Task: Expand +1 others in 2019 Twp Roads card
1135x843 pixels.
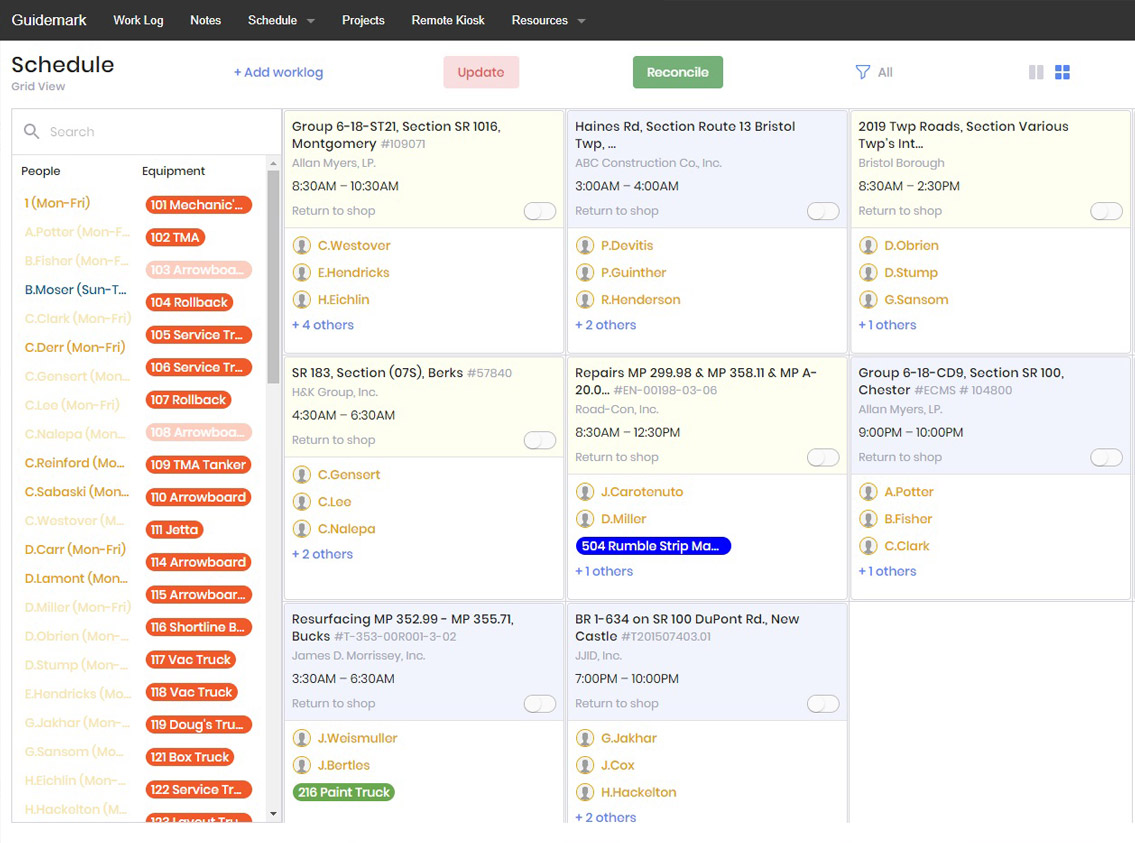Action: click(x=887, y=325)
